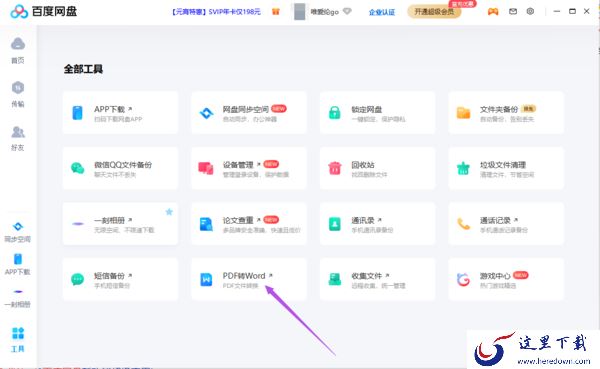Open the 设备管理 tool card

pyautogui.click(x=249, y=168)
